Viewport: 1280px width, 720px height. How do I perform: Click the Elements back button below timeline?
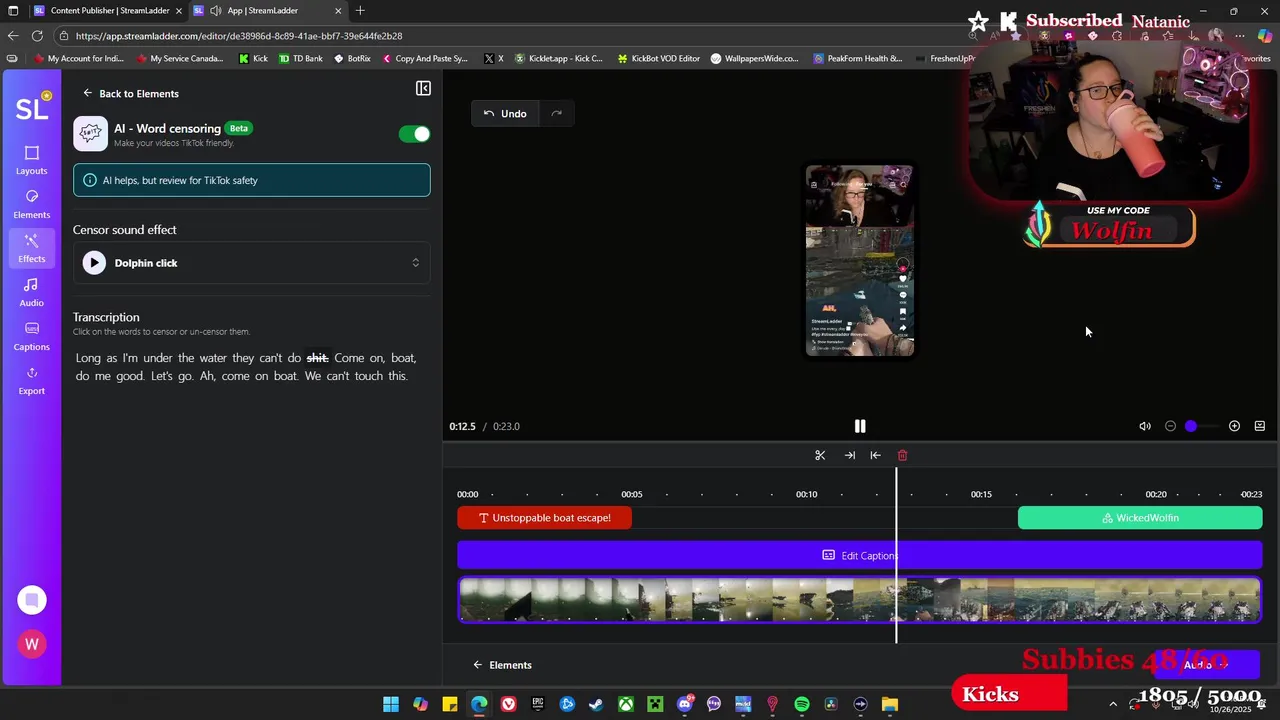click(502, 665)
